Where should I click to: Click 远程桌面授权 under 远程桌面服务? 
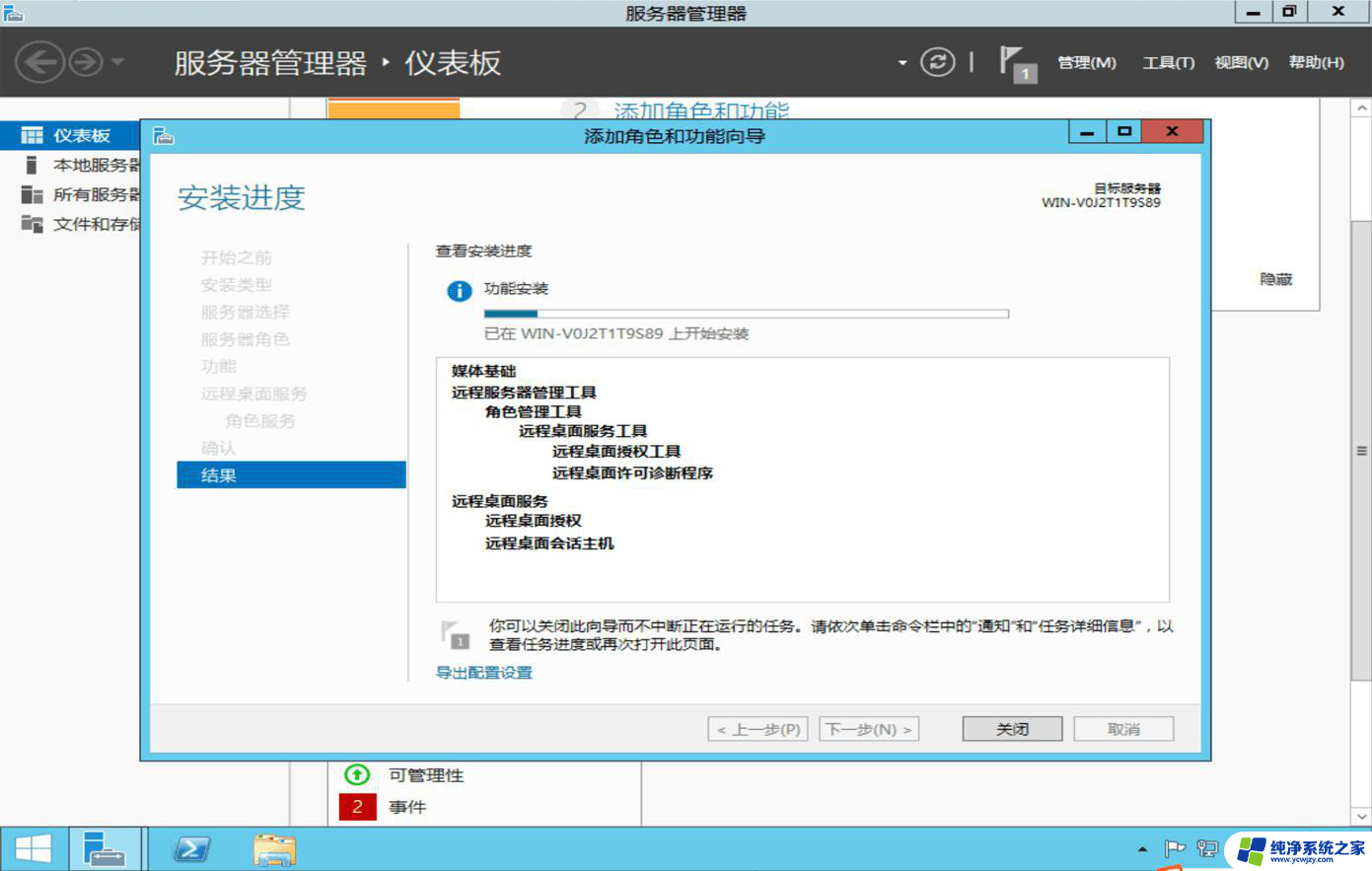[533, 520]
